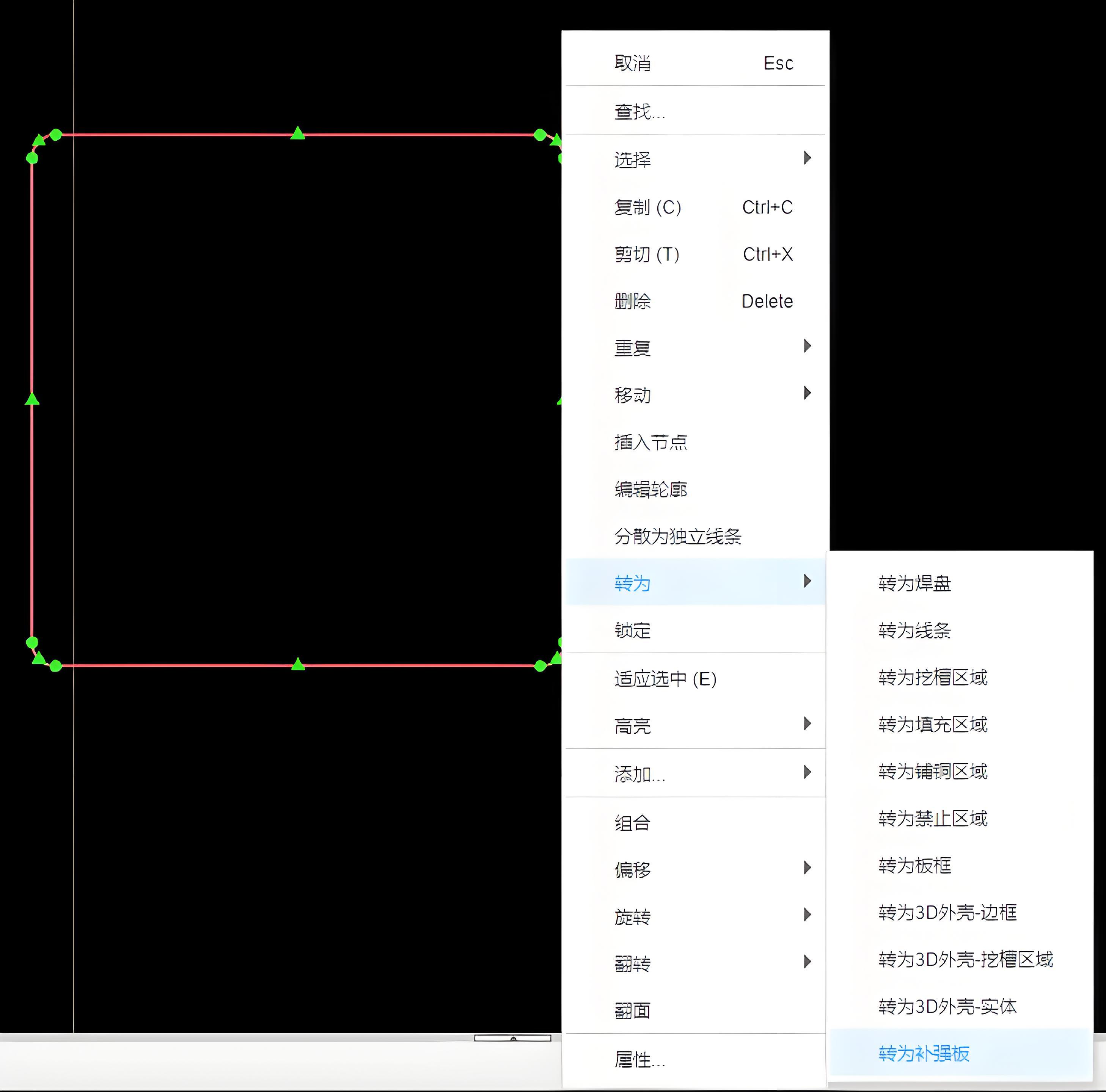Expand the 重复 submenu
The image size is (1106, 1092).
633,348
